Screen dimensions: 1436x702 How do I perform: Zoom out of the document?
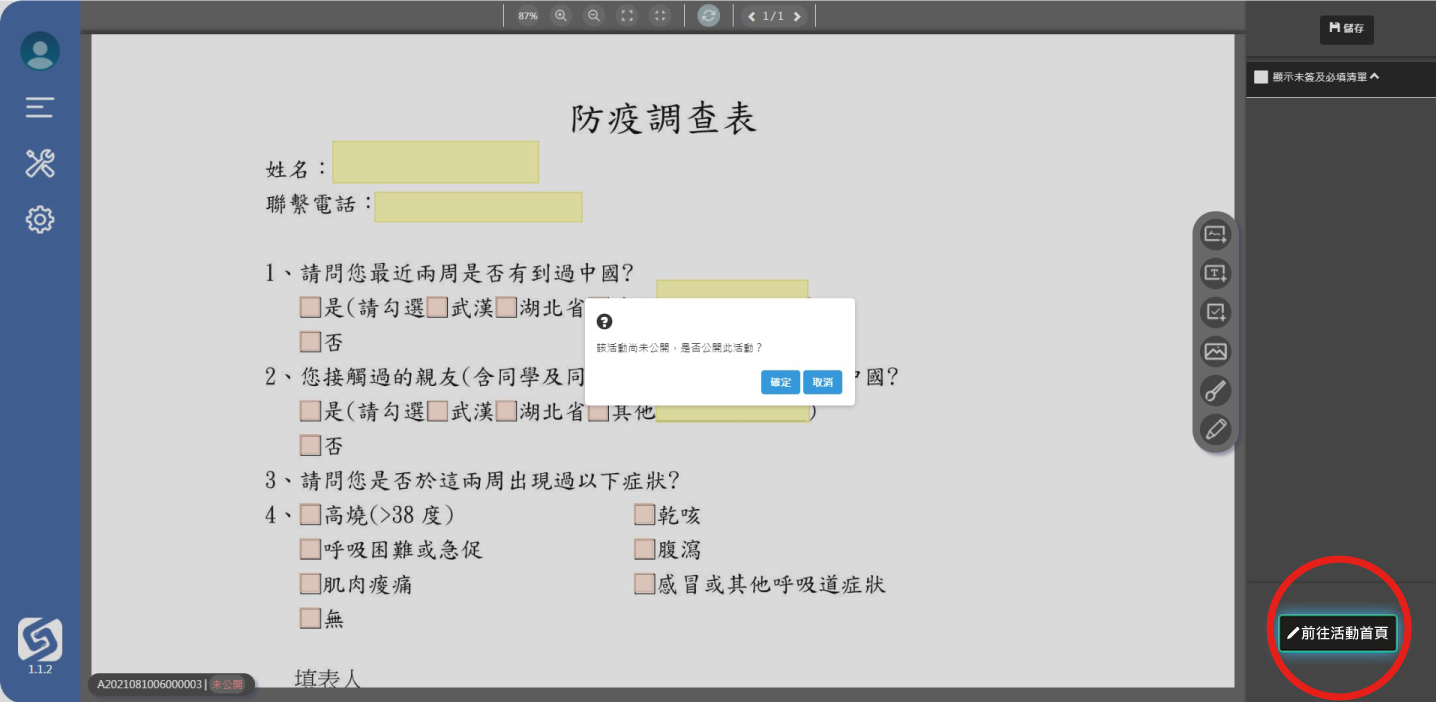(594, 16)
